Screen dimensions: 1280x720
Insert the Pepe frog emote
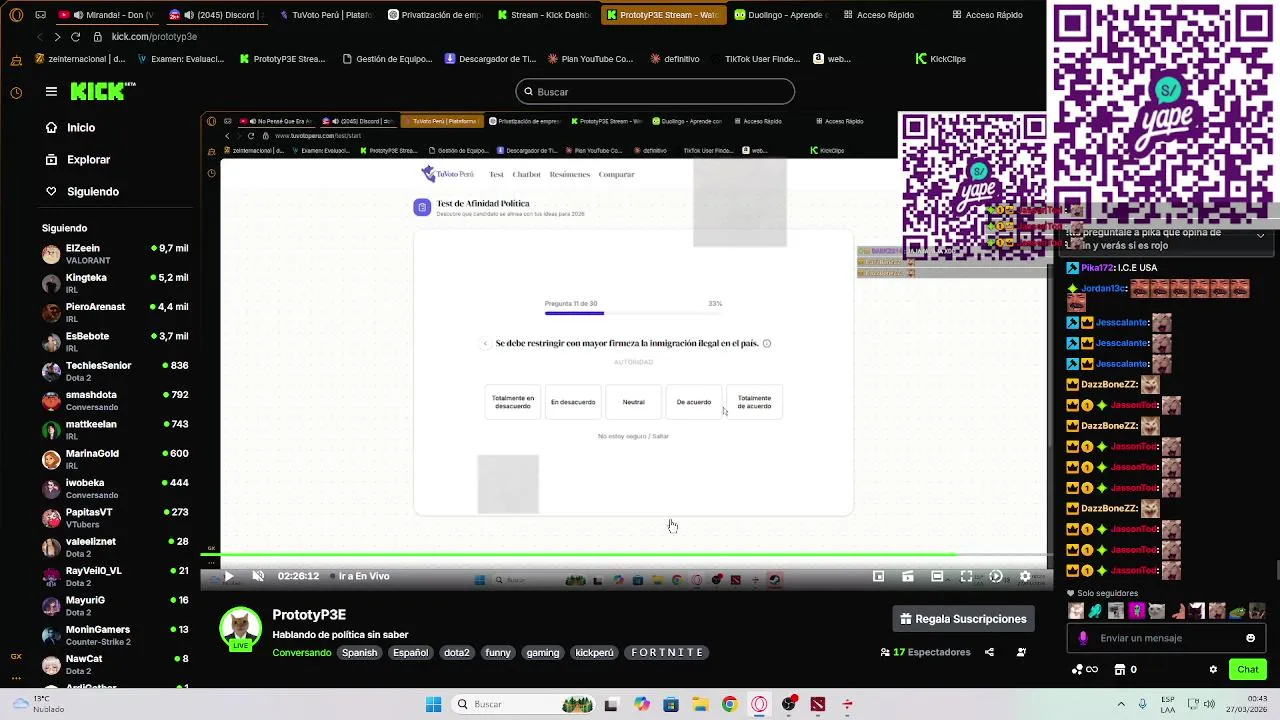coord(1237,611)
